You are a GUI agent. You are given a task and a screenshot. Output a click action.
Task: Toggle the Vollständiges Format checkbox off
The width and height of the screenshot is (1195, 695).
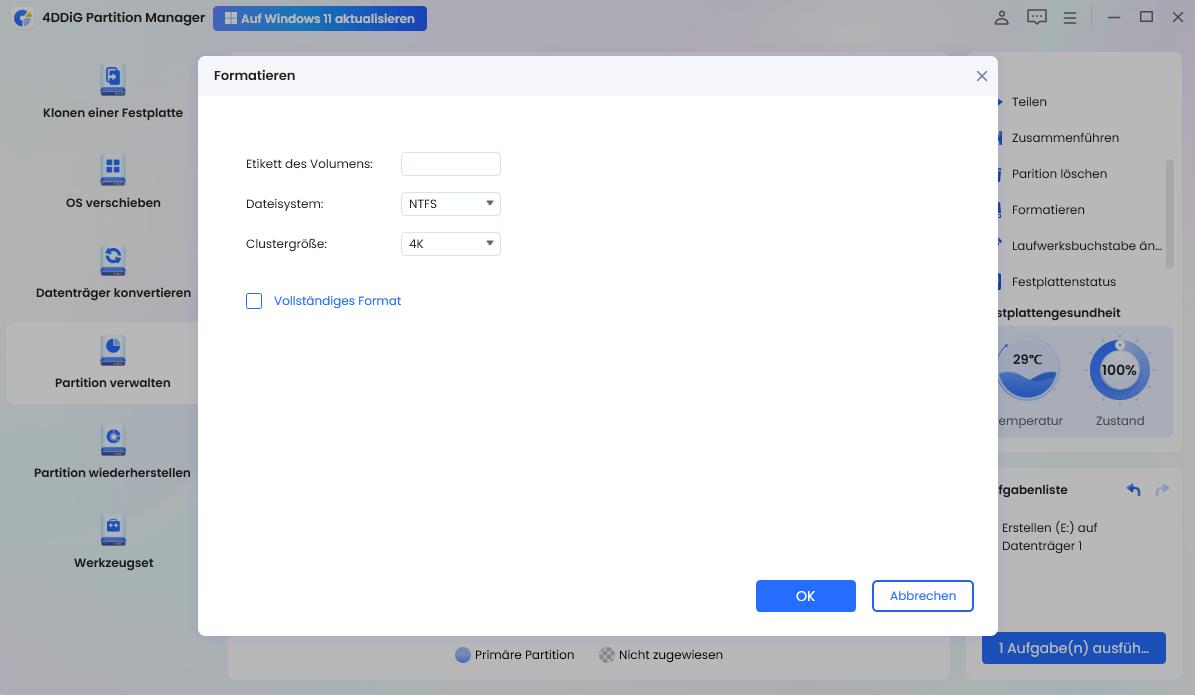254,300
